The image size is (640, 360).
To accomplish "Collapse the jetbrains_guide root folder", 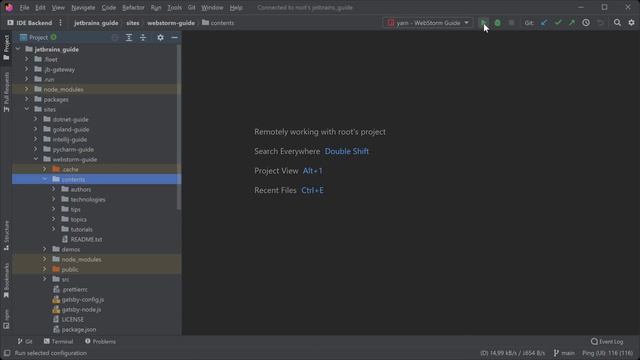I will (18, 49).
